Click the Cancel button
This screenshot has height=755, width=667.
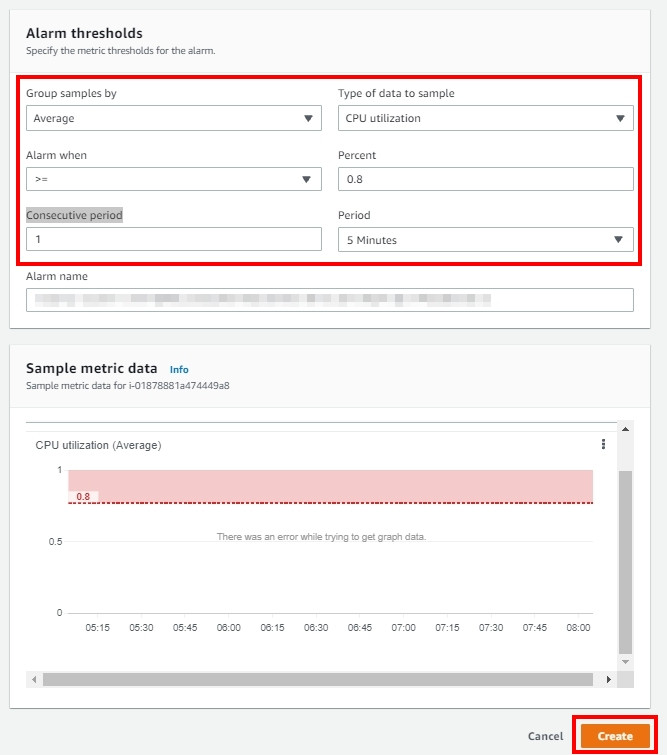coord(545,736)
